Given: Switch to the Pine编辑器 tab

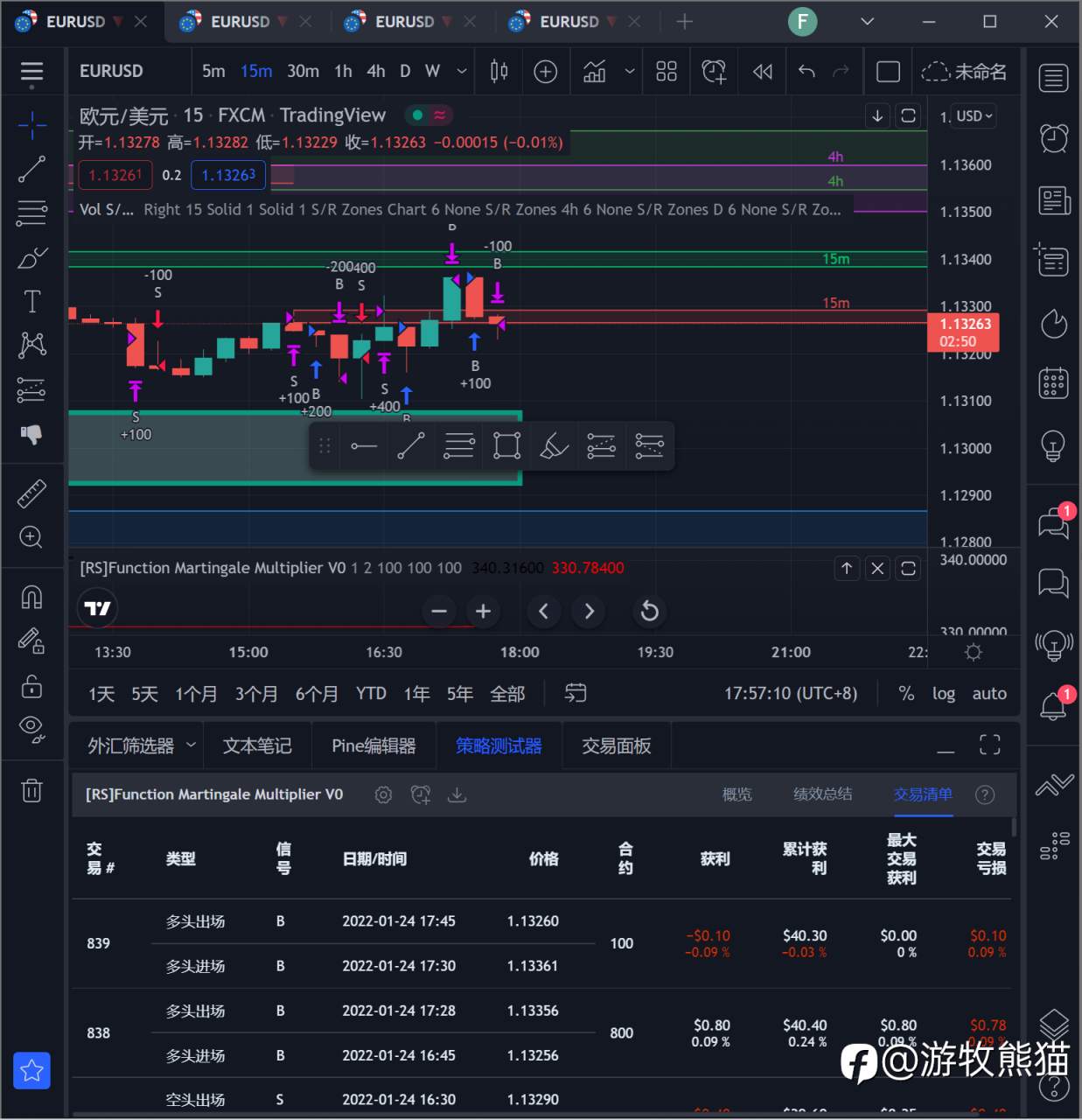Looking at the screenshot, I should coord(373,745).
